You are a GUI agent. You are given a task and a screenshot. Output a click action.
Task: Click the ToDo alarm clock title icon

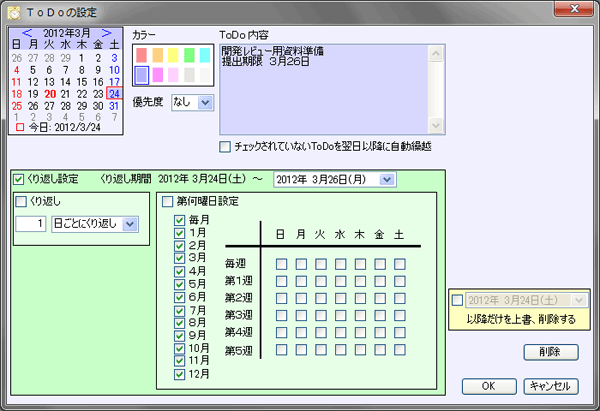click(15, 13)
